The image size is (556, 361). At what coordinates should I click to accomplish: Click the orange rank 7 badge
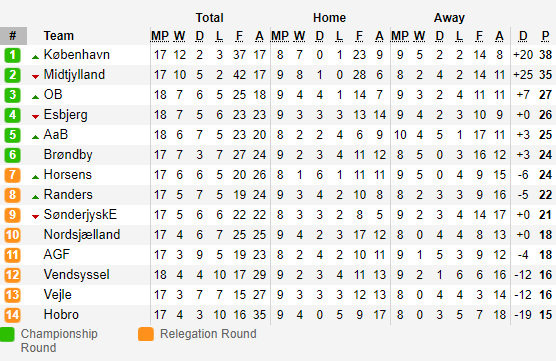[x=12, y=175]
